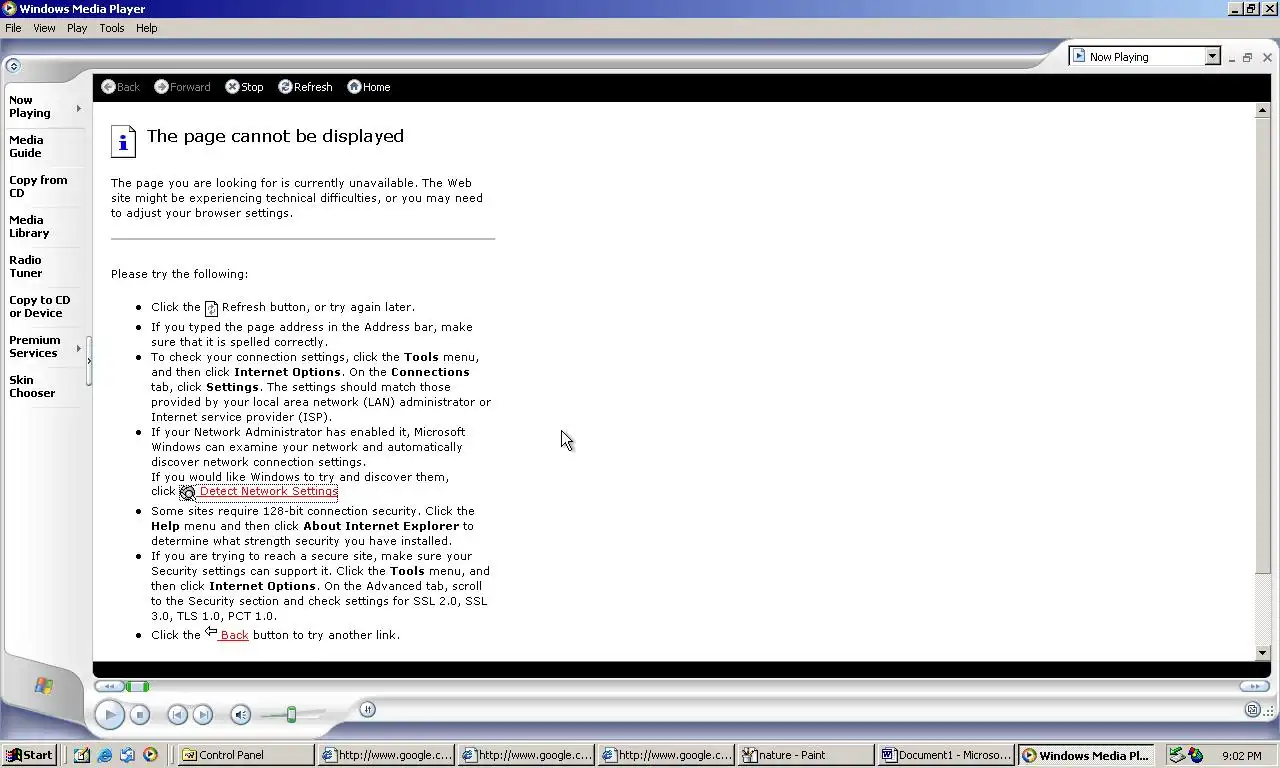1280x768 pixels.
Task: Adjust the volume slider thumb
Action: [x=291, y=714]
